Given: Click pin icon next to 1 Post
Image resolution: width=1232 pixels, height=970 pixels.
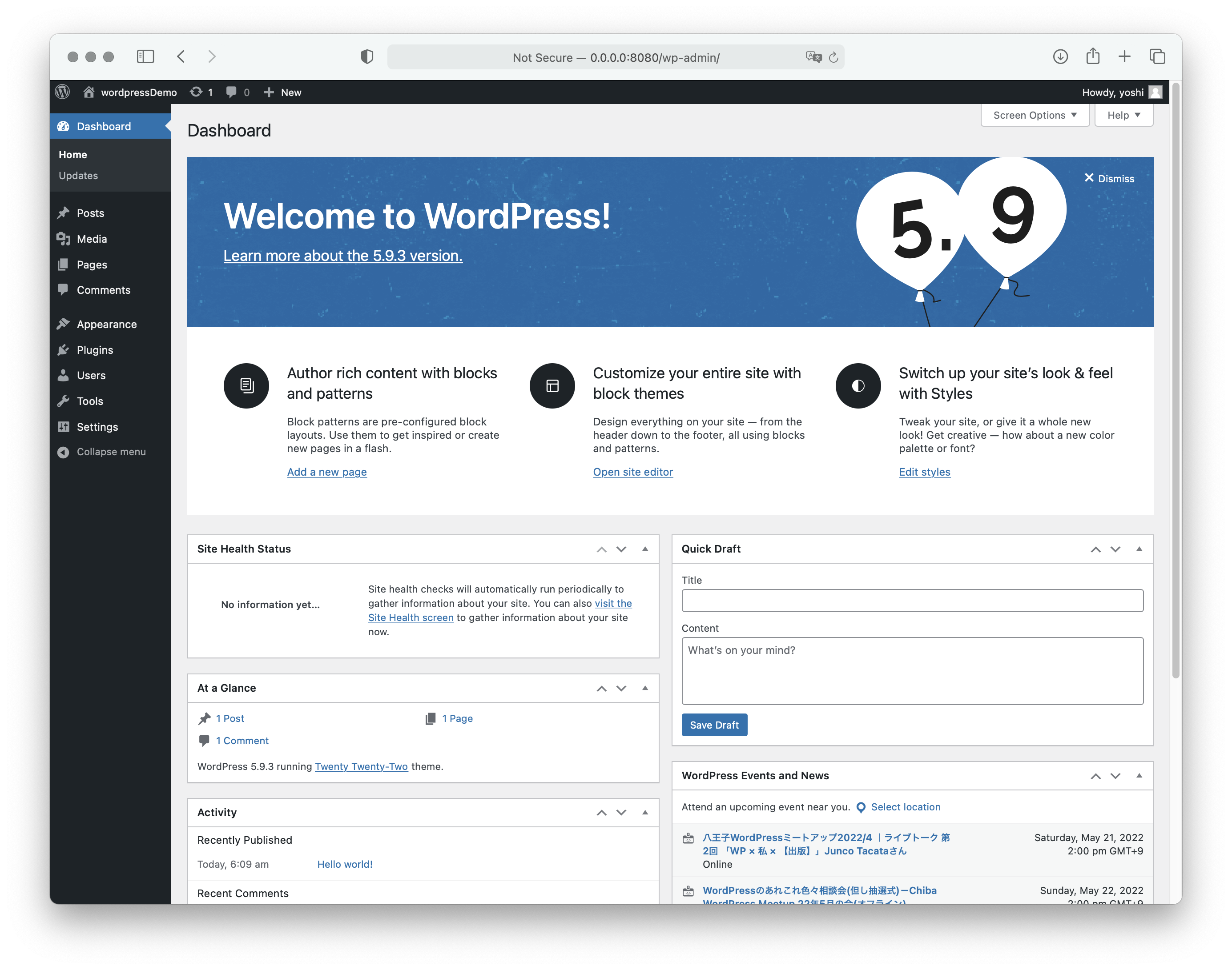Looking at the screenshot, I should [x=204, y=718].
